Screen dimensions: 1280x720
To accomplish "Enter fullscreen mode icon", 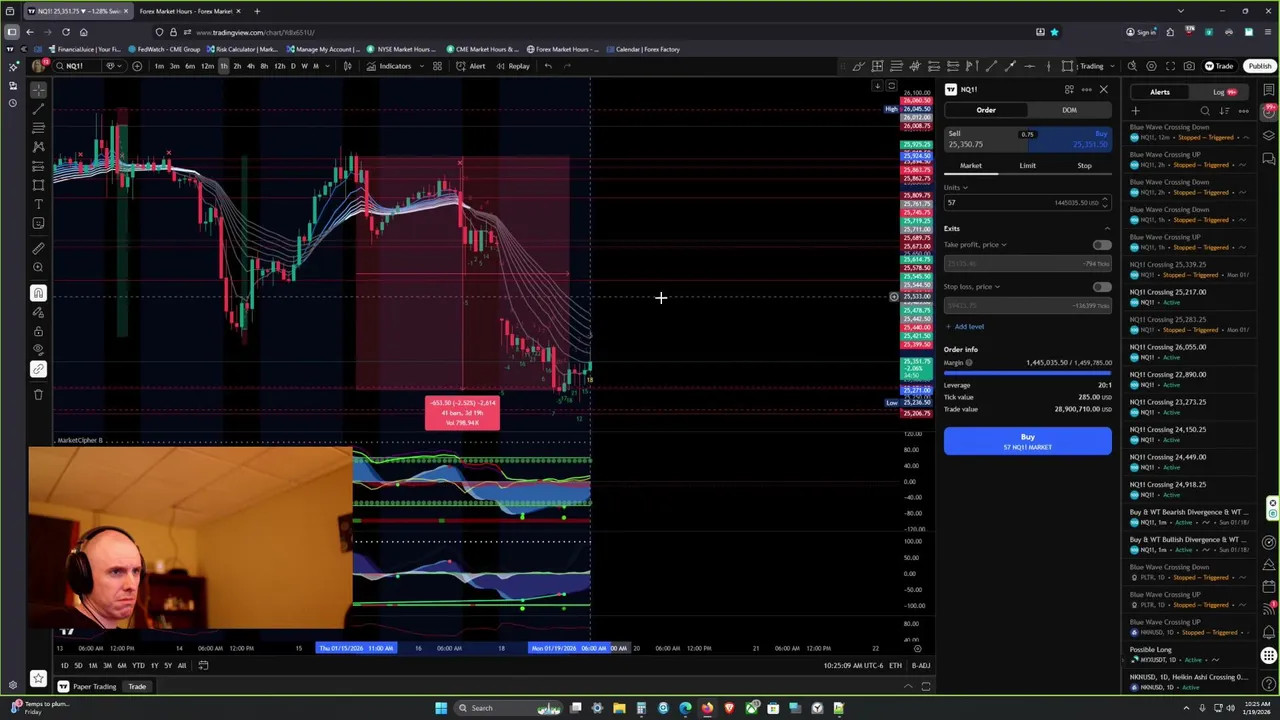I will 1170,66.
